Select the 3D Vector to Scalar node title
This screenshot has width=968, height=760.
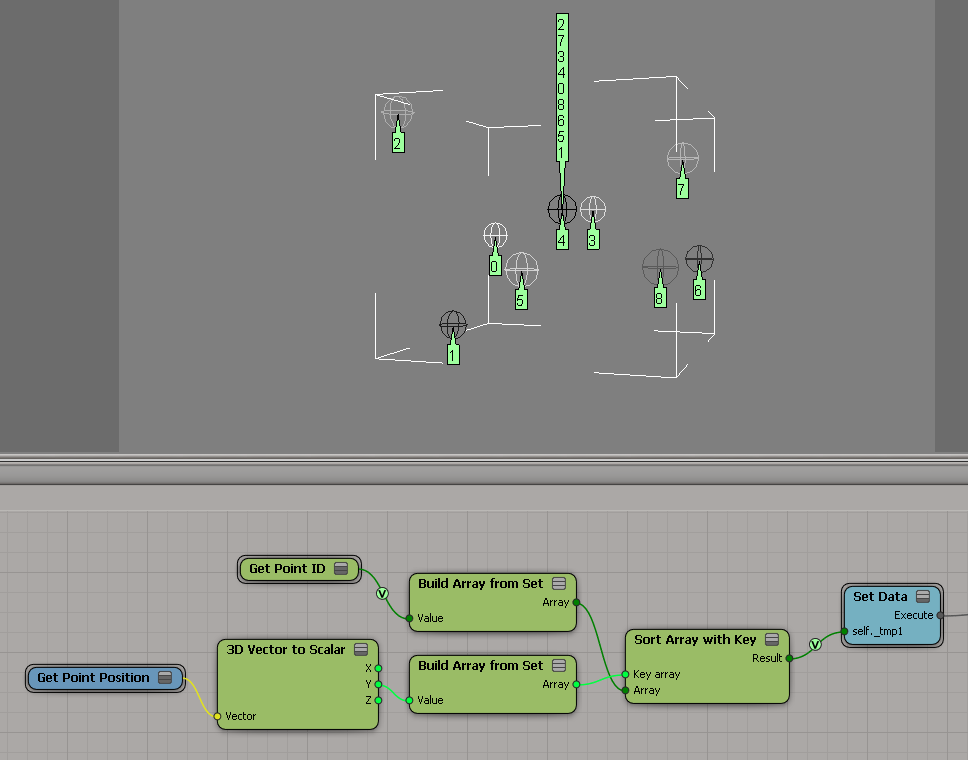coord(285,650)
